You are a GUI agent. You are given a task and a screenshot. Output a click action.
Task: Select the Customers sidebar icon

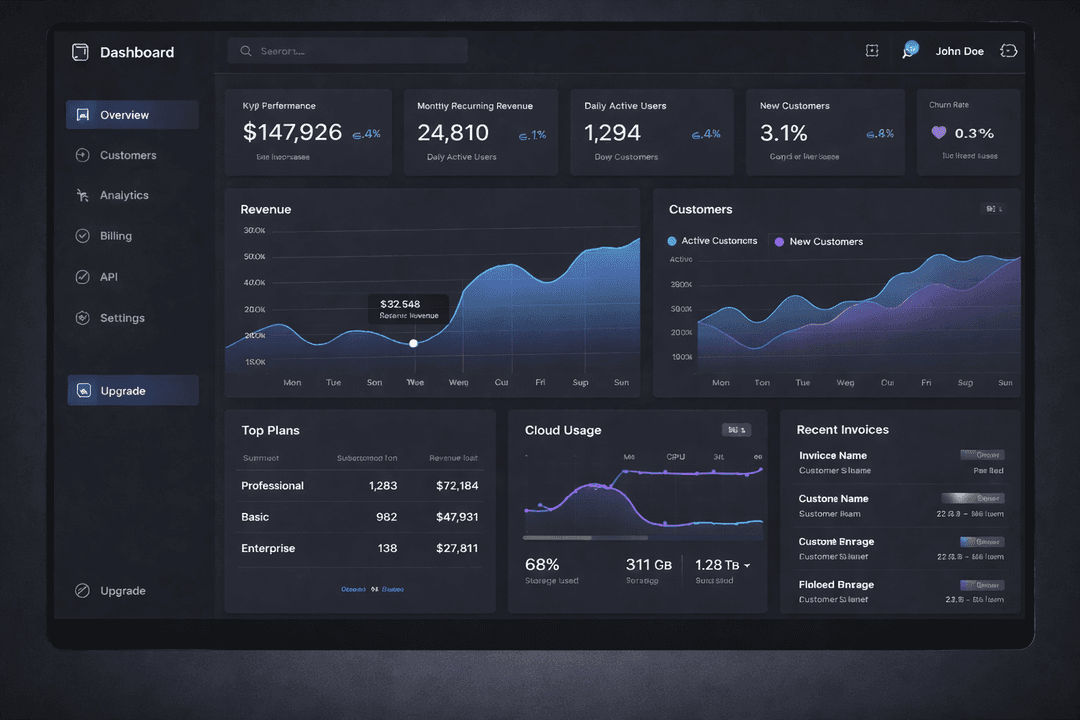[83, 155]
